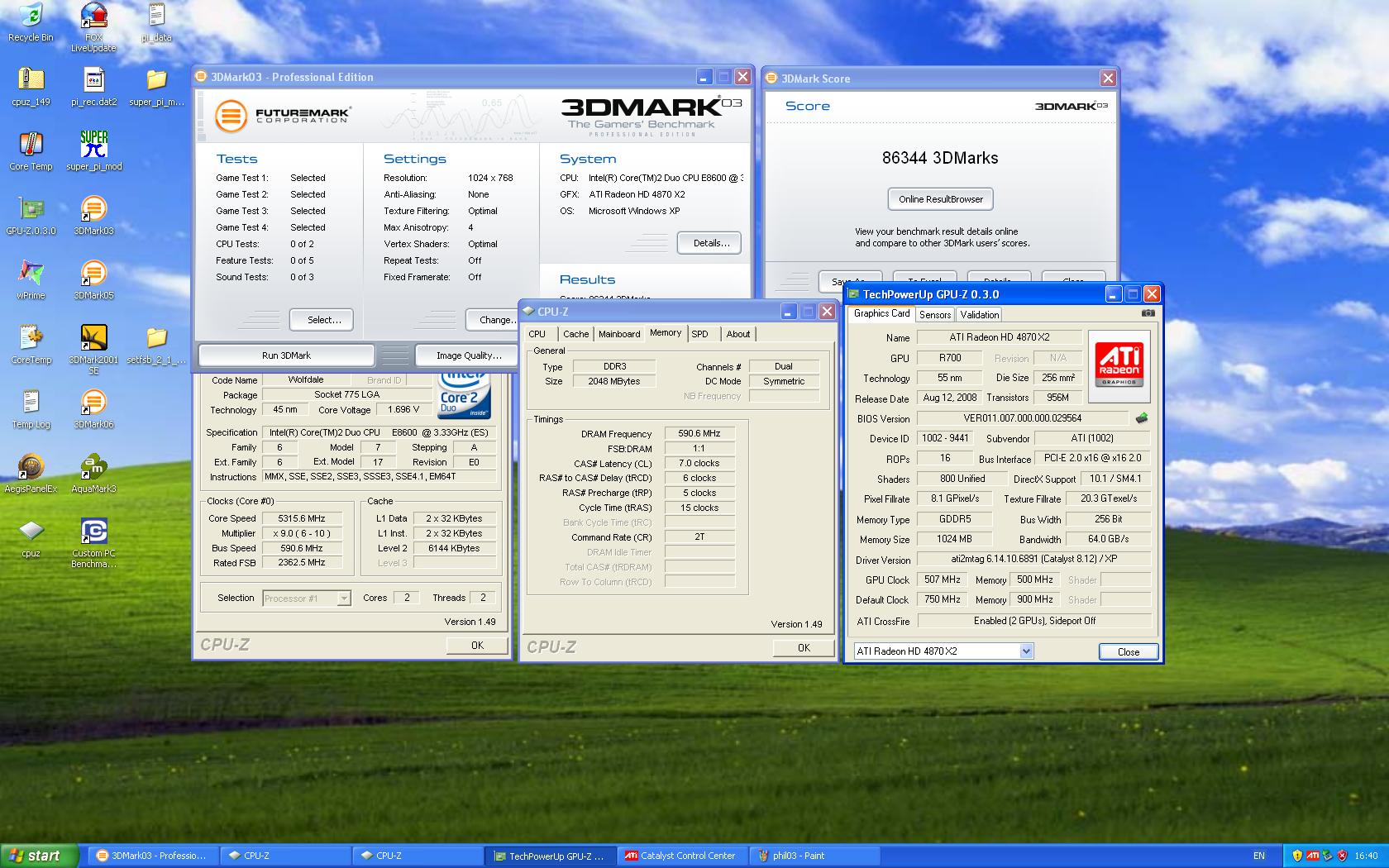This screenshot has width=1389, height=868.
Task: Launch the wPrime desktop icon
Action: click(x=31, y=280)
